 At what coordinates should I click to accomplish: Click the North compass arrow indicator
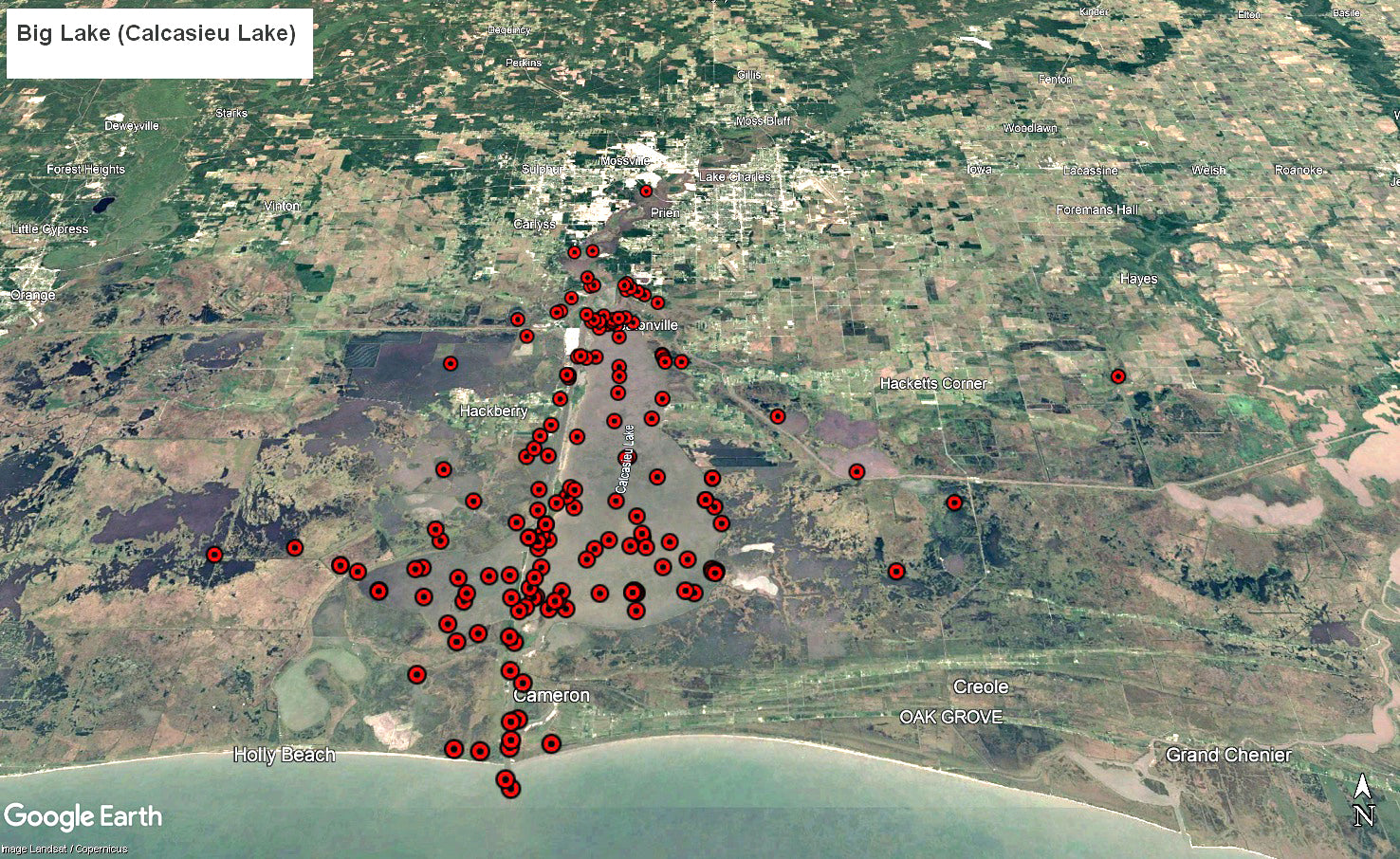click(1363, 800)
